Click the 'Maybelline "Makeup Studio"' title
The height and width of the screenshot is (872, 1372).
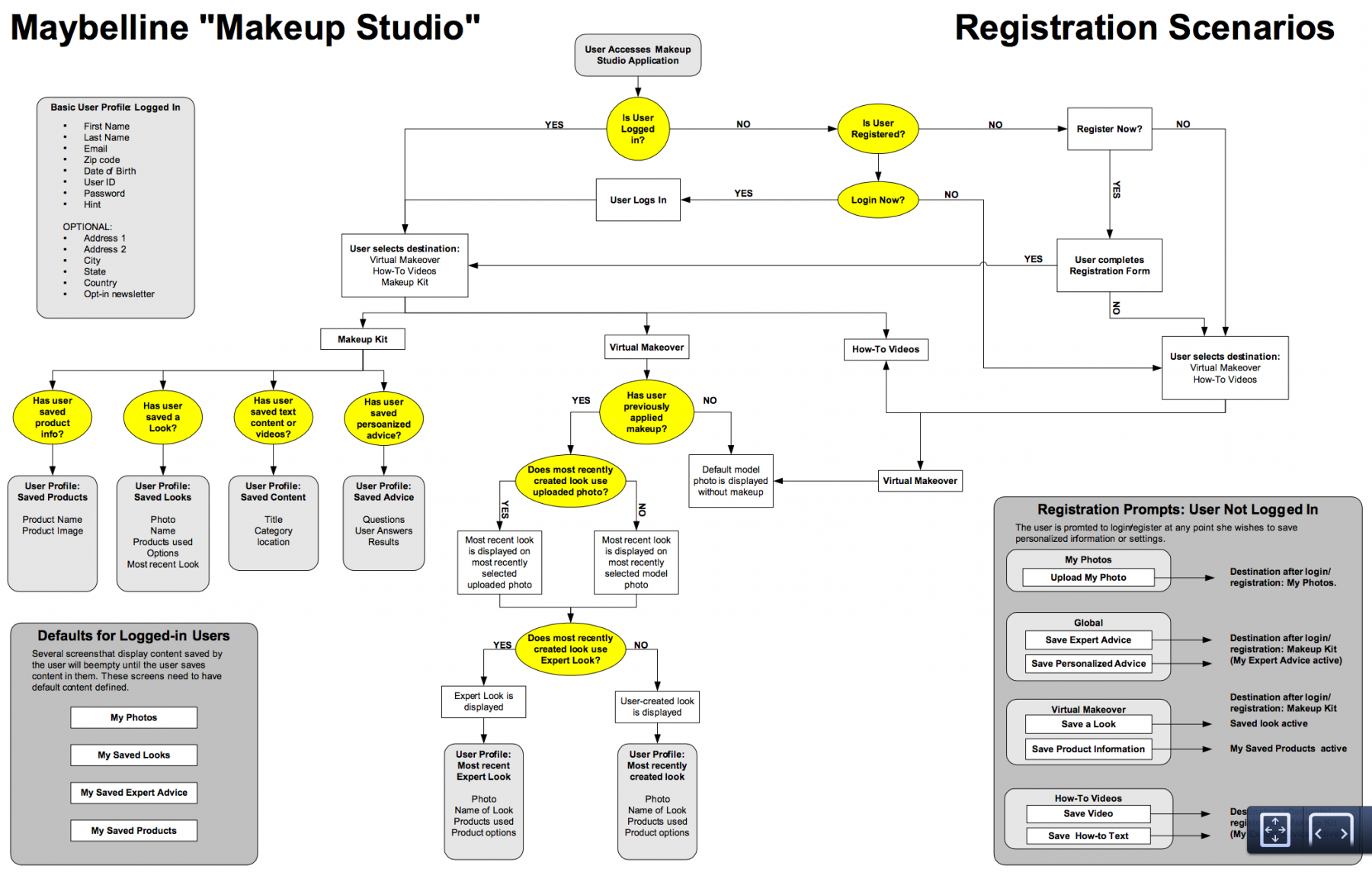(245, 27)
